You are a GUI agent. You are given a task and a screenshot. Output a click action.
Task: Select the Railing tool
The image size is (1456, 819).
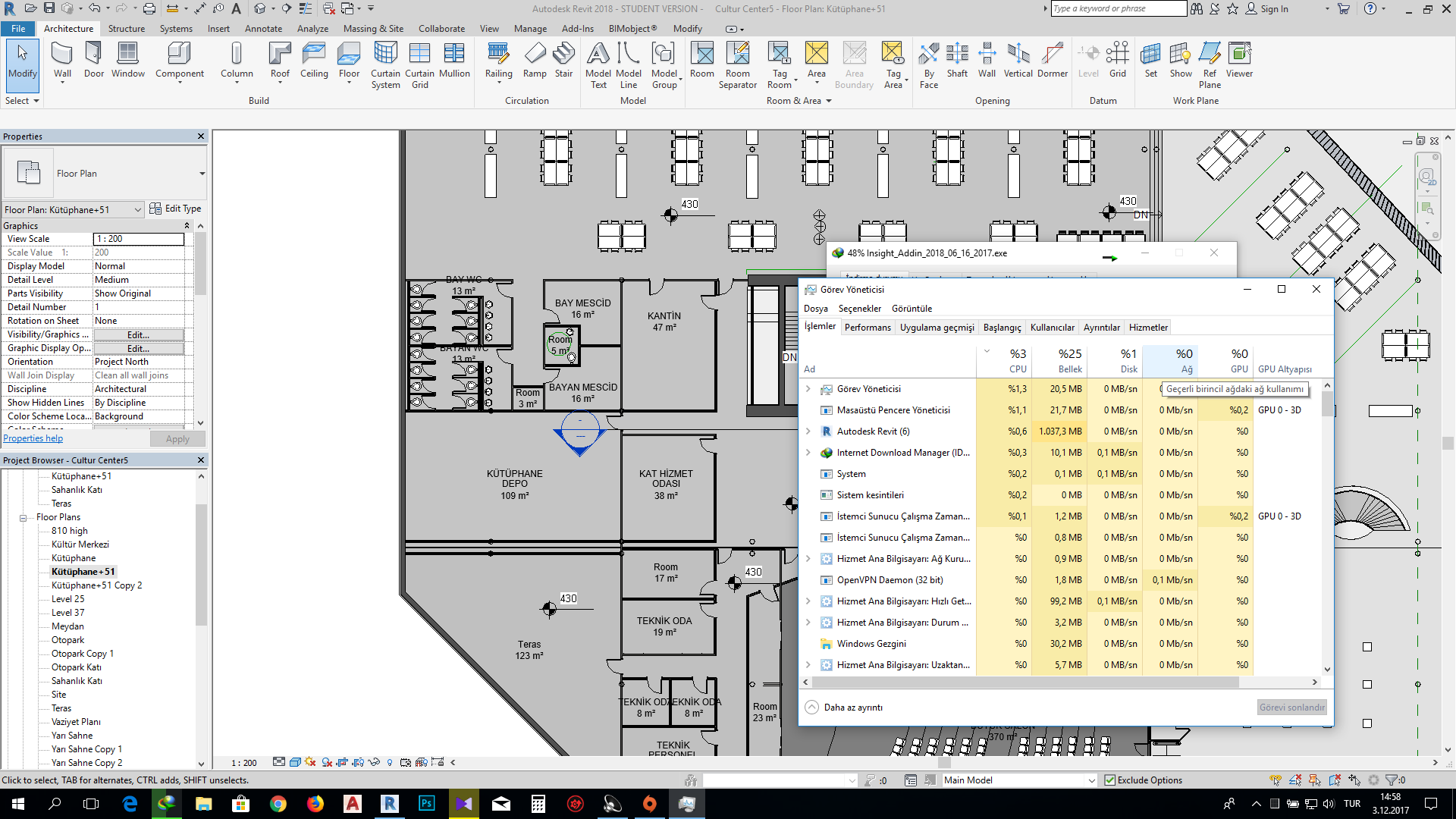click(499, 61)
